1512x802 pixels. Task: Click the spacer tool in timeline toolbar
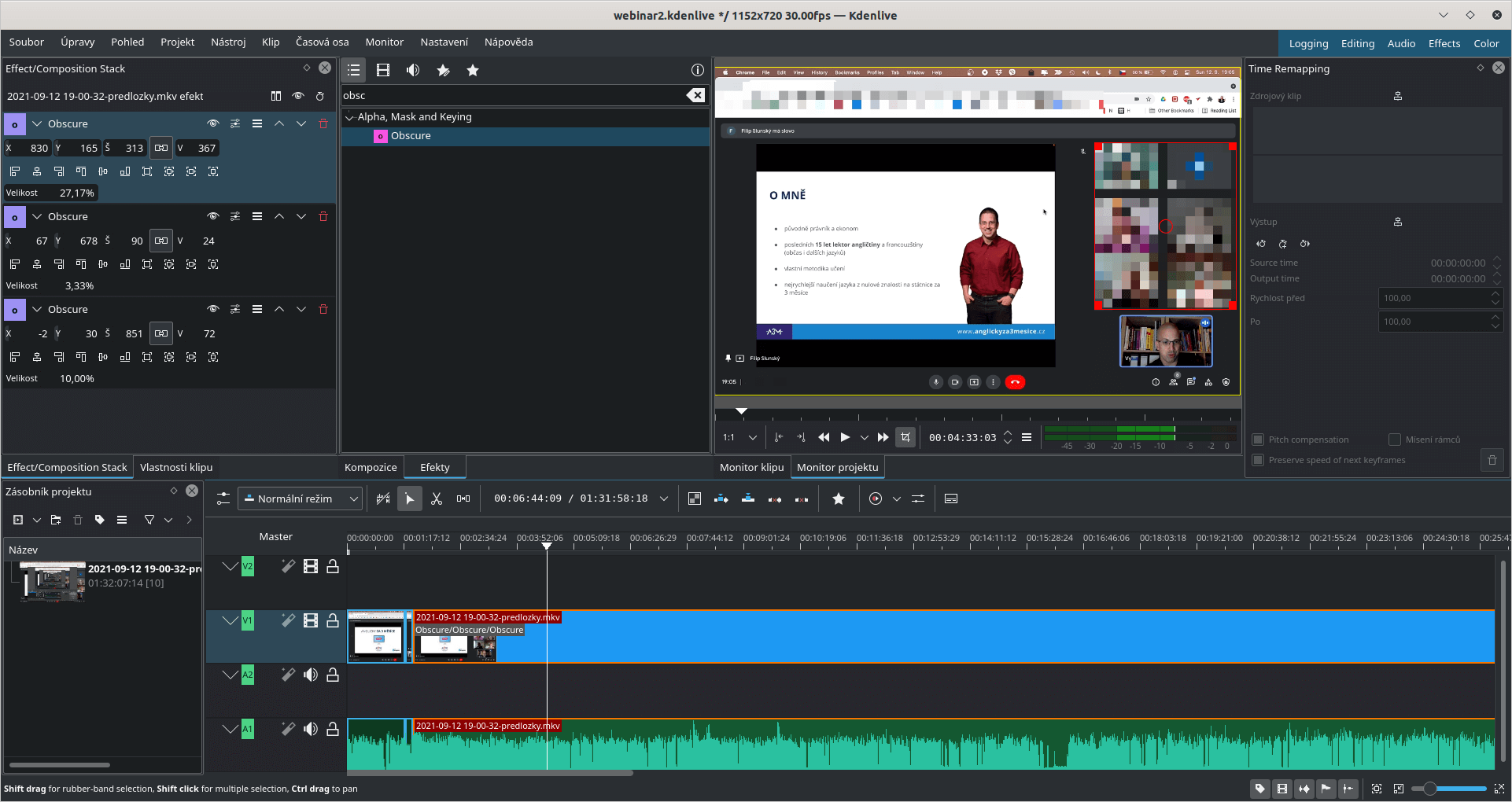tap(463, 498)
